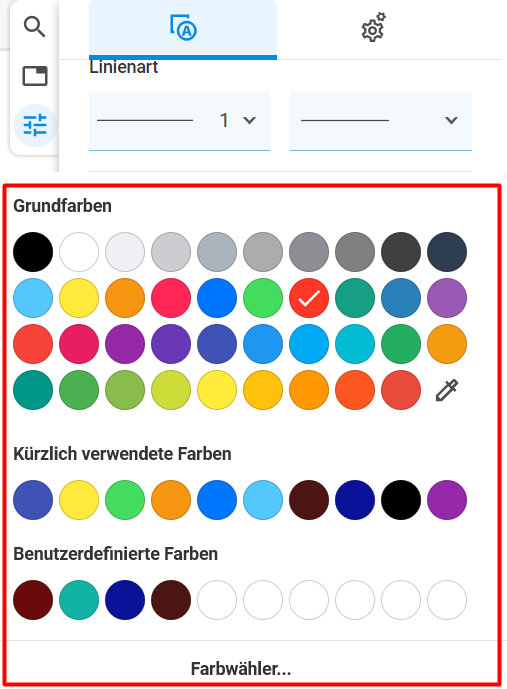Pick the teal custom color under Benutzerdefinierte Farben
This screenshot has height=689, width=507.
[79, 600]
